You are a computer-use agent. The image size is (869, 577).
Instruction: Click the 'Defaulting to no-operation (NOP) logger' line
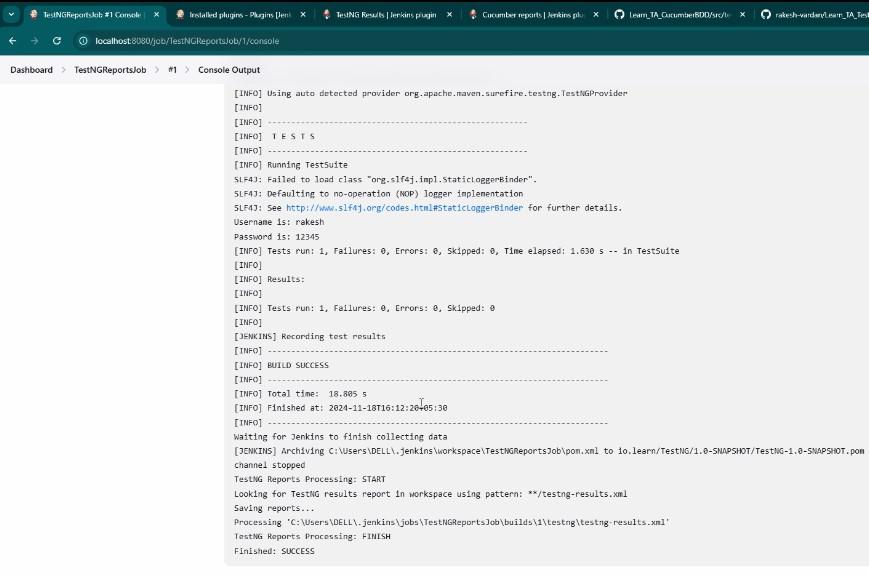pos(378,193)
